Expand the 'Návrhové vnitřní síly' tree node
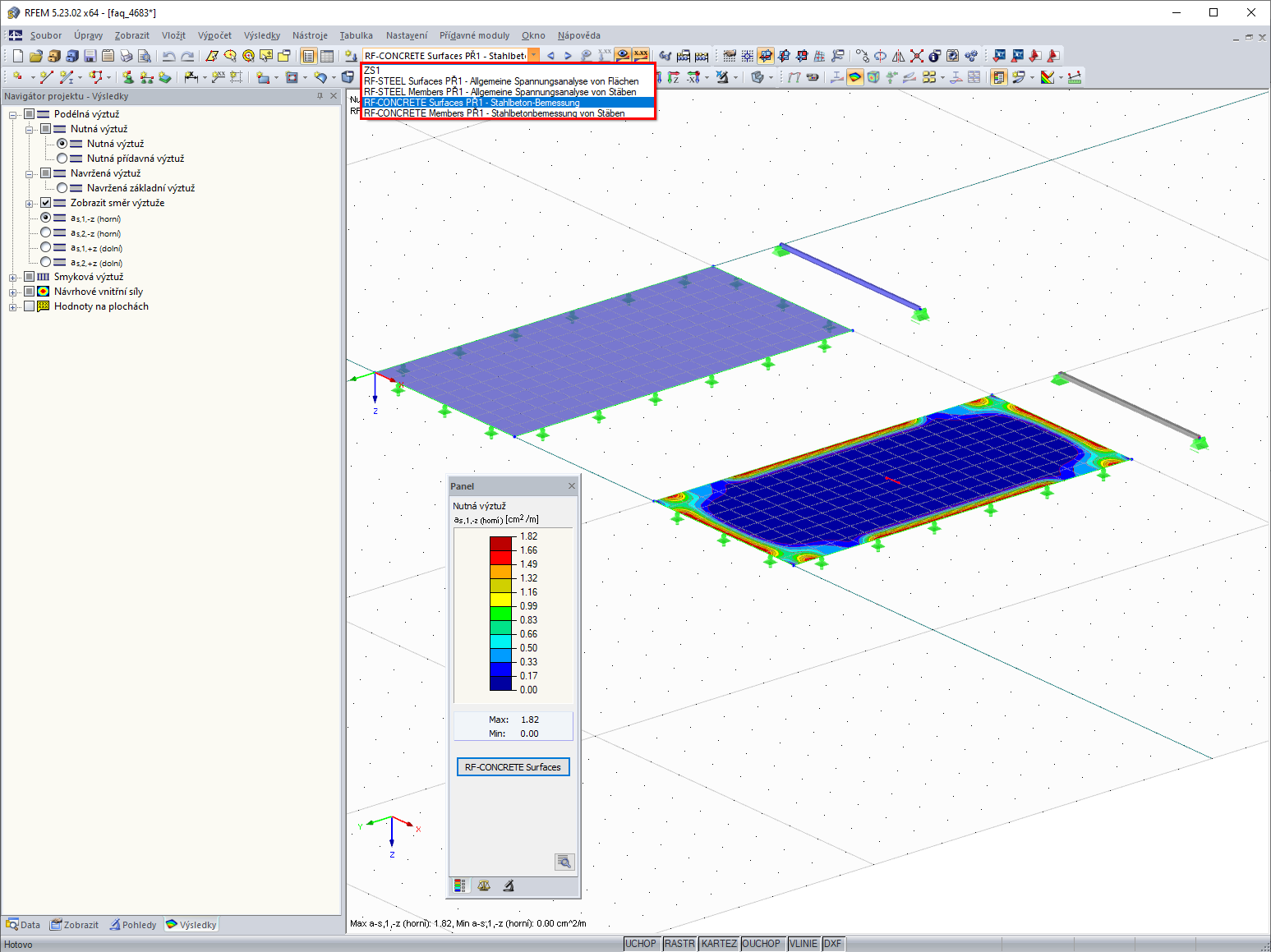This screenshot has width=1271, height=952. coord(12,292)
